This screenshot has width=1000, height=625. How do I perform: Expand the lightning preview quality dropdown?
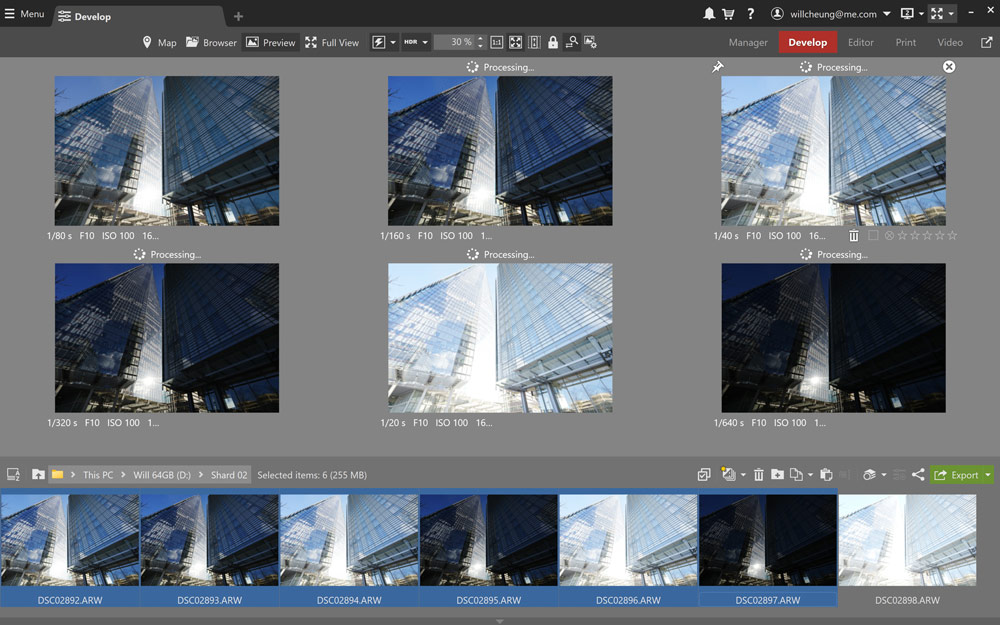pos(393,42)
